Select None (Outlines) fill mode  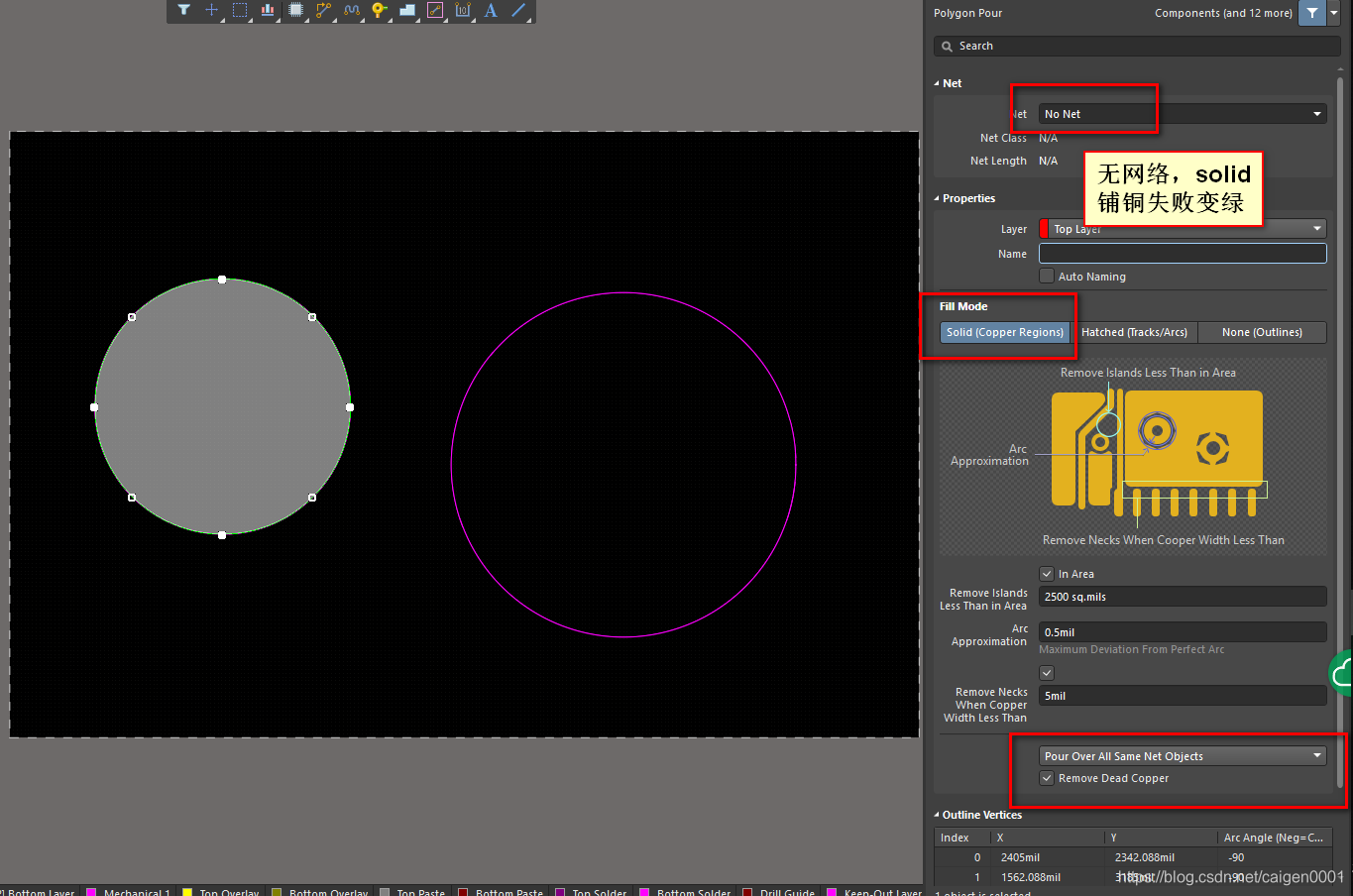click(x=1262, y=332)
